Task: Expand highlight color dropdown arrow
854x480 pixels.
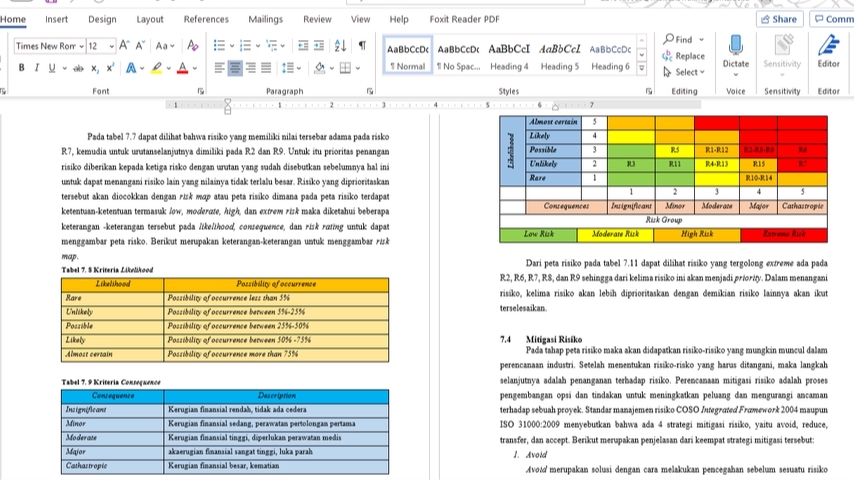Action: pos(168,68)
